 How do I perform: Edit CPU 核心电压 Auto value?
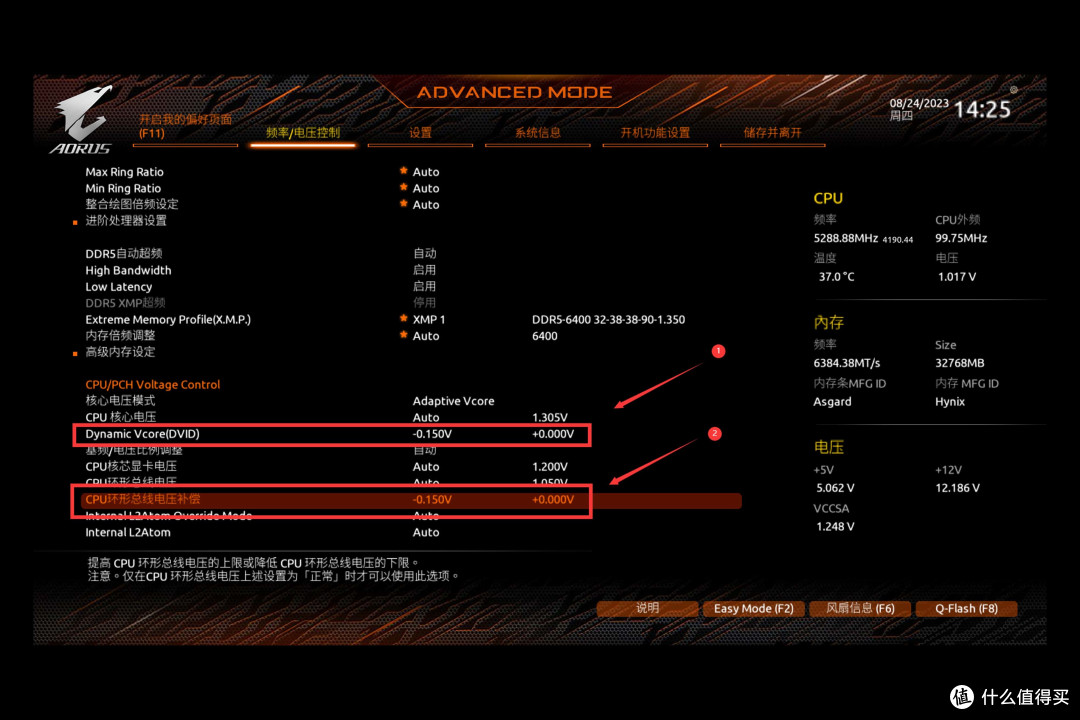pyautogui.click(x=426, y=418)
